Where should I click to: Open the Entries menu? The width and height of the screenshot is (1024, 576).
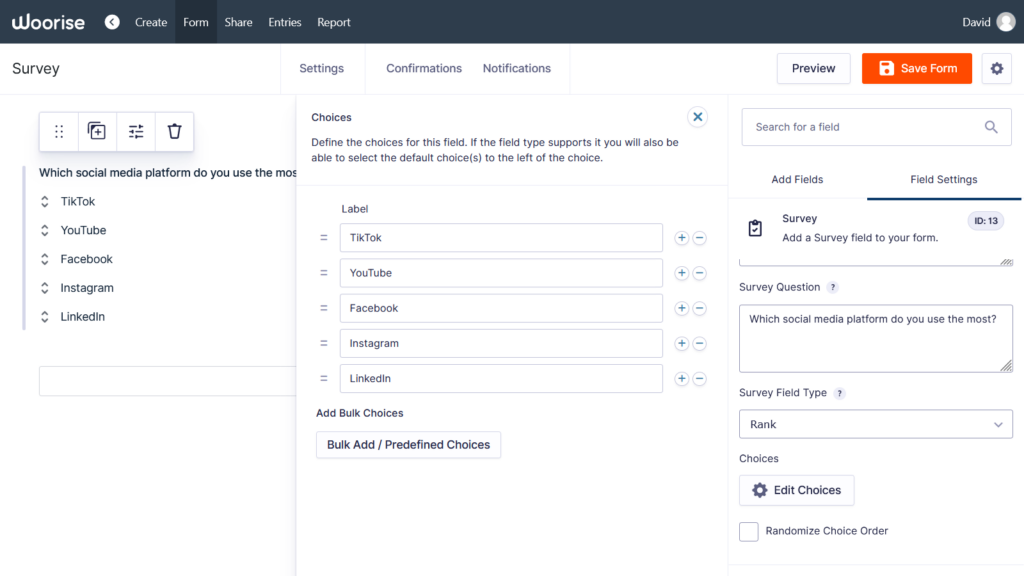pyautogui.click(x=284, y=22)
